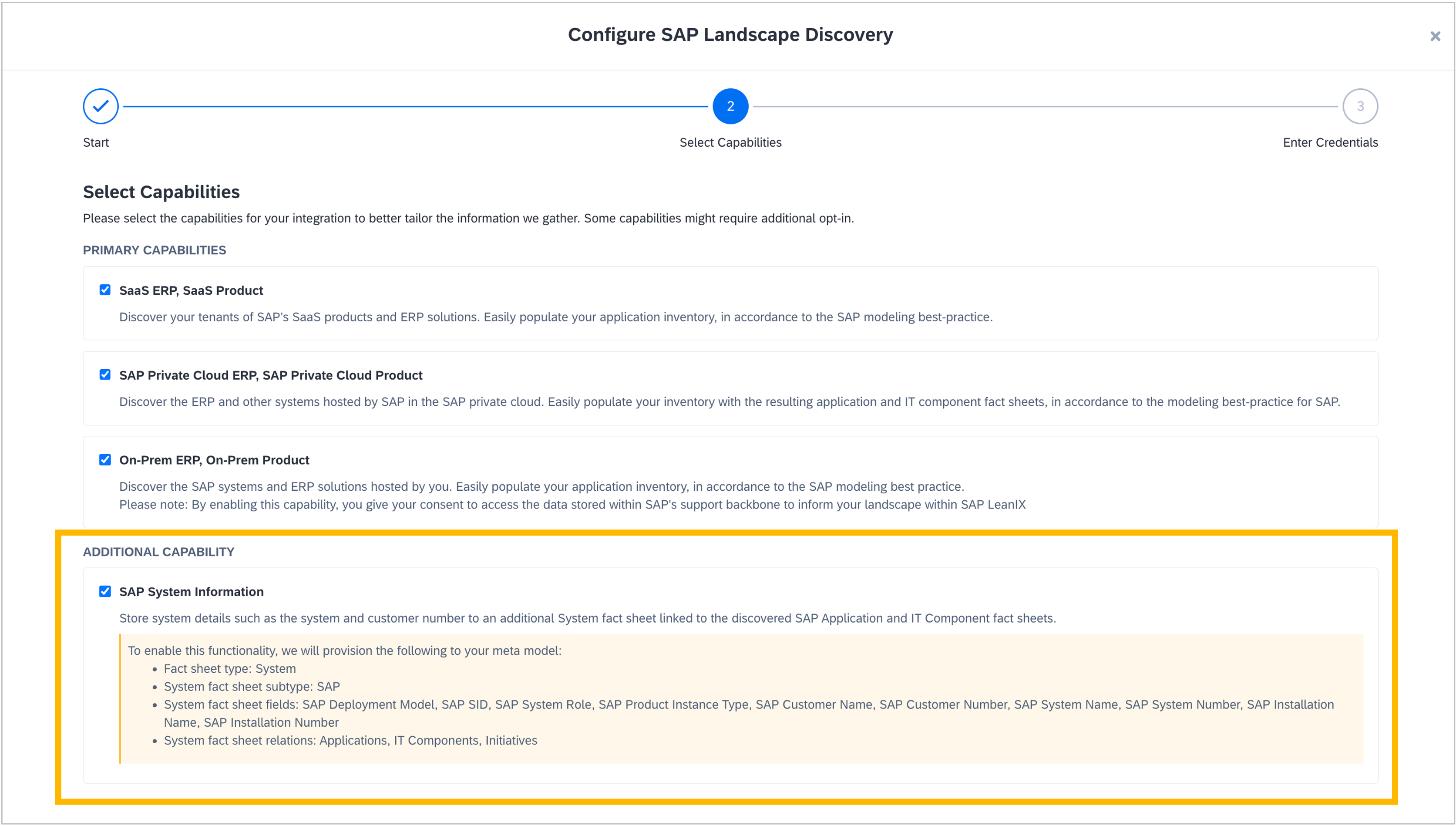Click the 'SAP System Information' label
Viewport: 1456px width, 826px height.
[191, 592]
